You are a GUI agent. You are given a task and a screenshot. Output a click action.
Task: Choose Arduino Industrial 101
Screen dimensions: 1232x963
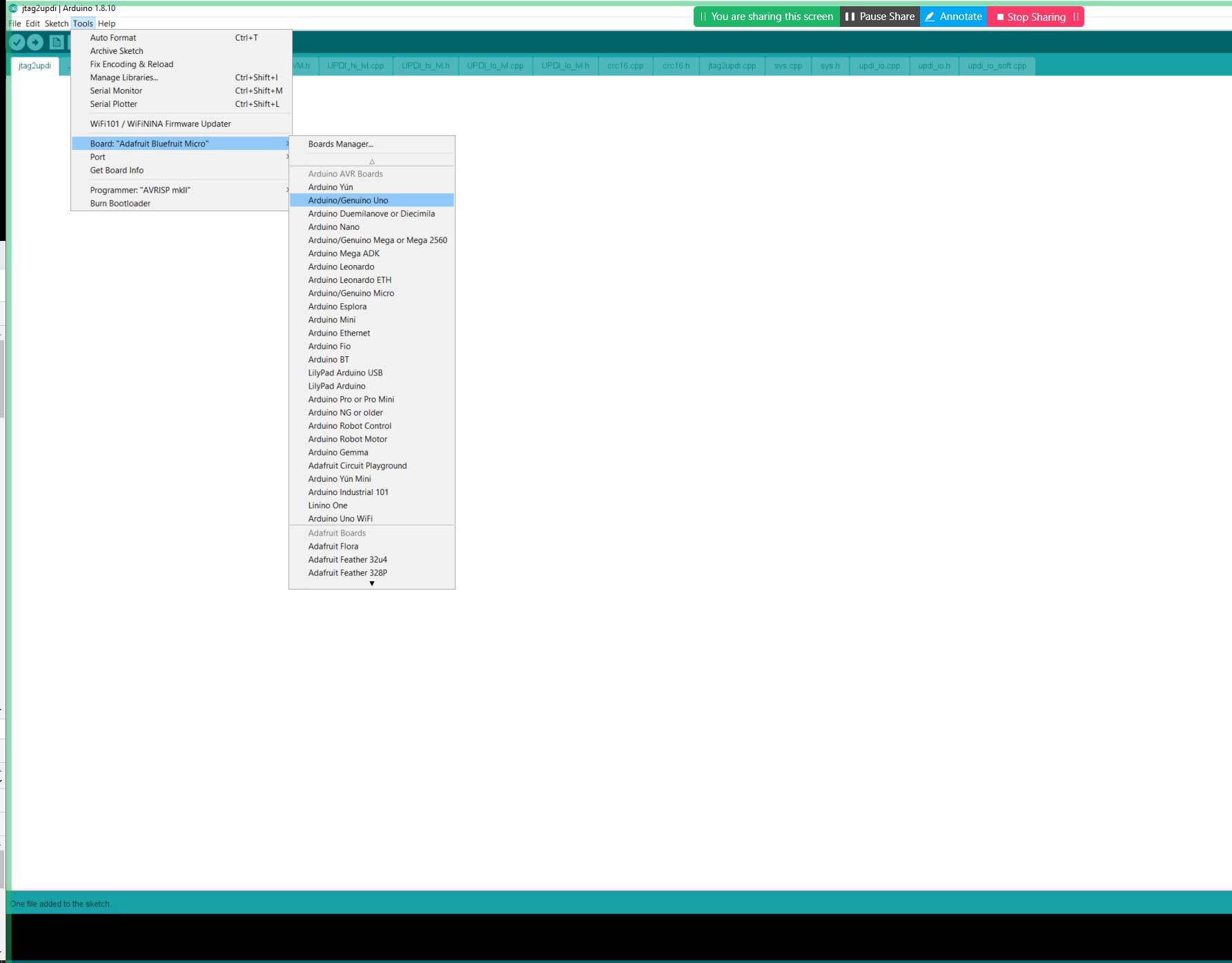click(x=372, y=492)
